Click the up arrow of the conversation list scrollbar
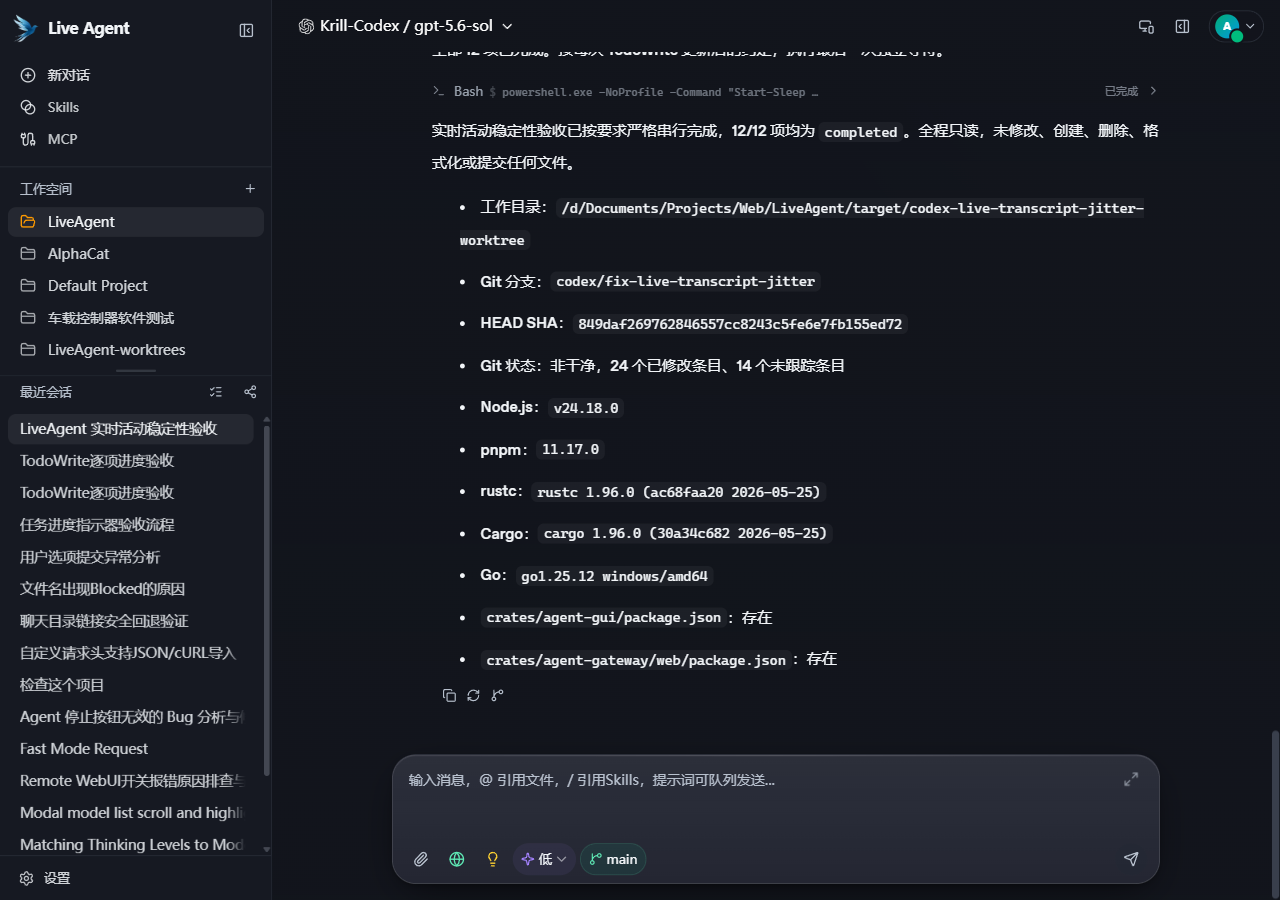 [x=266, y=420]
